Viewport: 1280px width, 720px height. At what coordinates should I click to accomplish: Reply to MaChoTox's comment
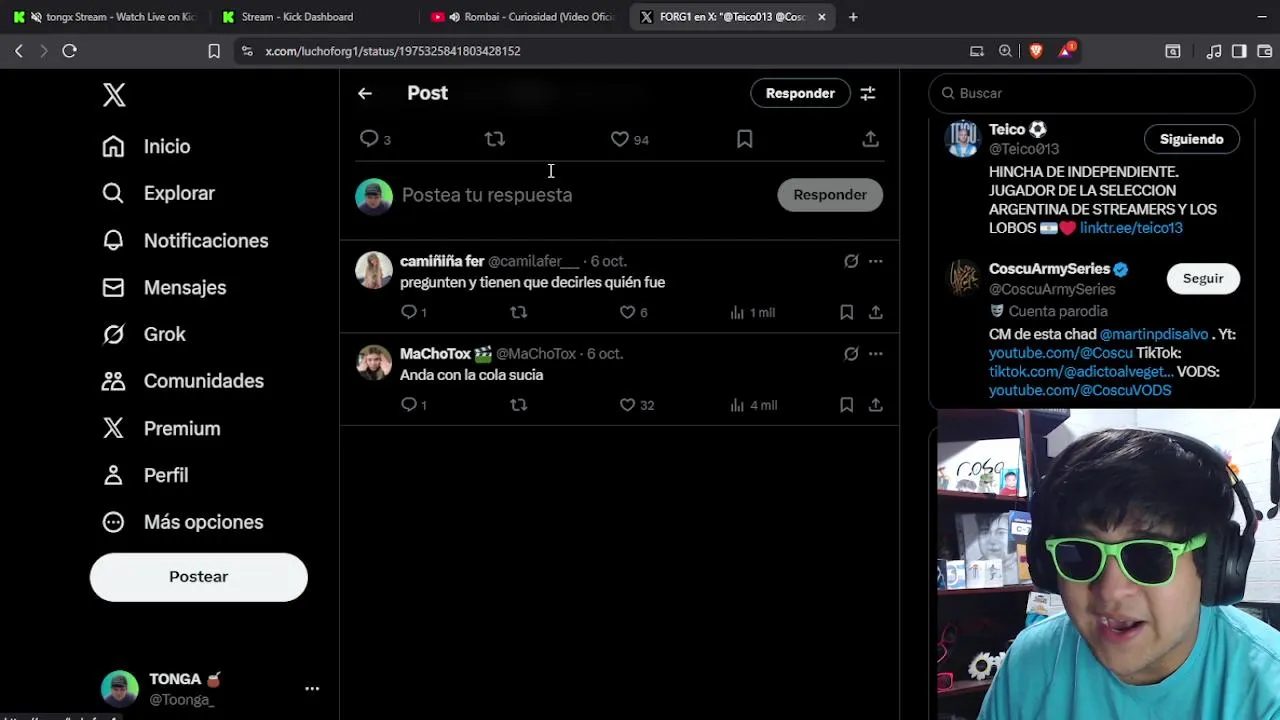click(408, 404)
